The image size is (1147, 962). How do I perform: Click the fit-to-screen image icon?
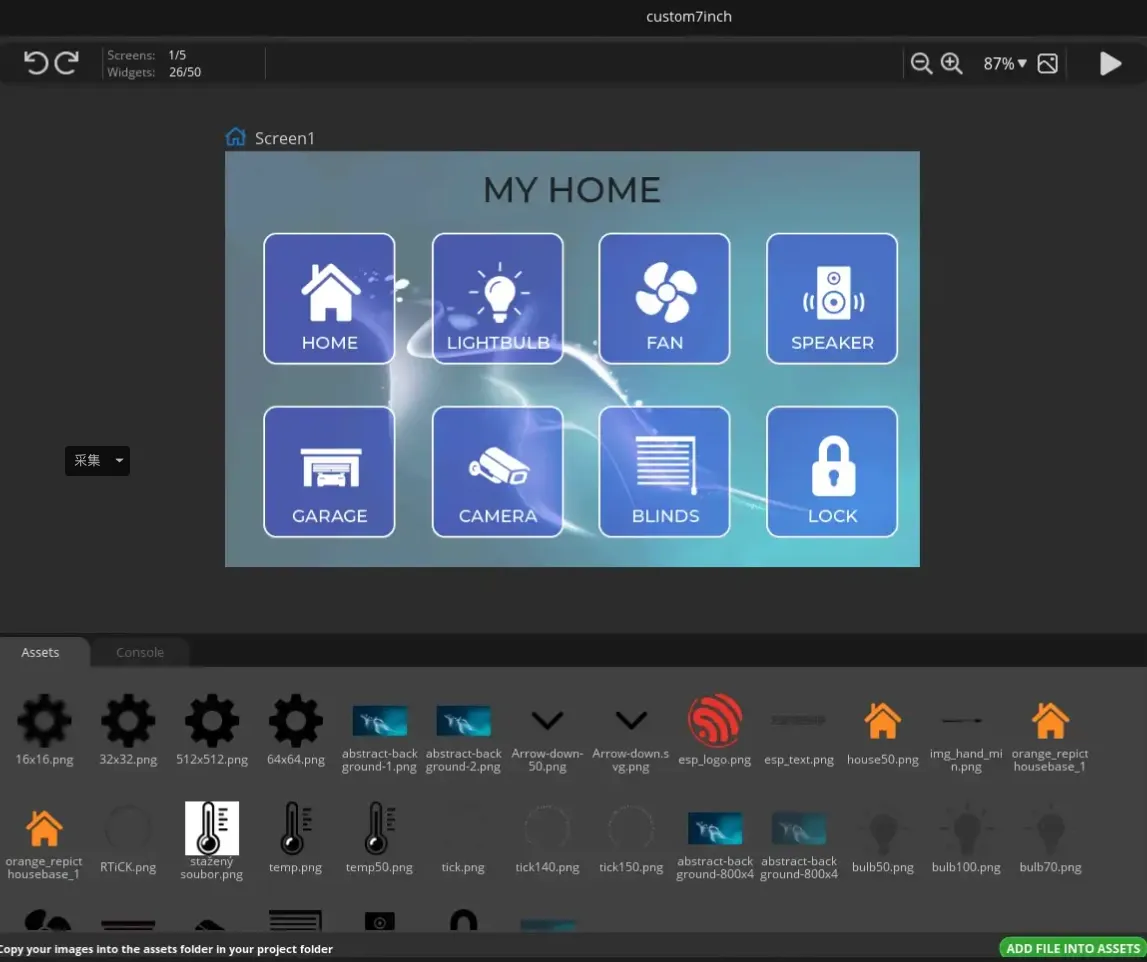(1047, 64)
